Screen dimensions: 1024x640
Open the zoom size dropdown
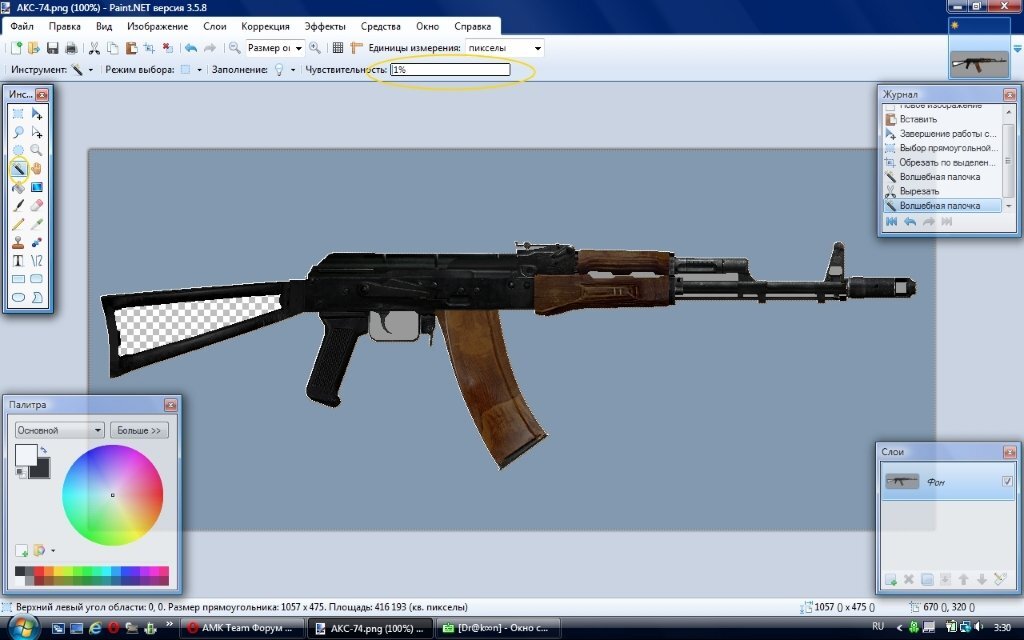[x=298, y=47]
